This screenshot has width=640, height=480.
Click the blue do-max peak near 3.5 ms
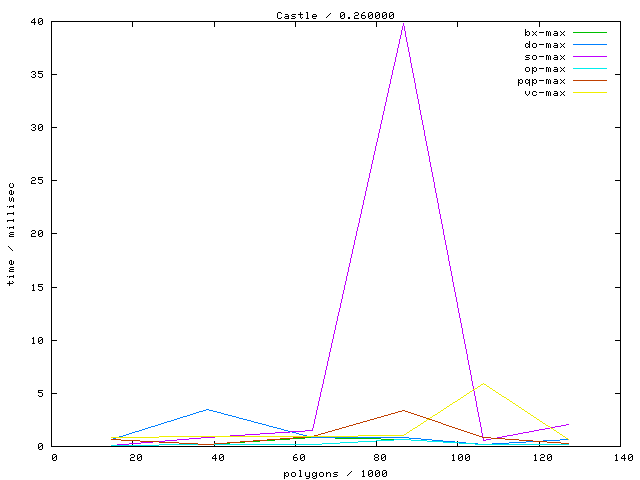tap(207, 409)
